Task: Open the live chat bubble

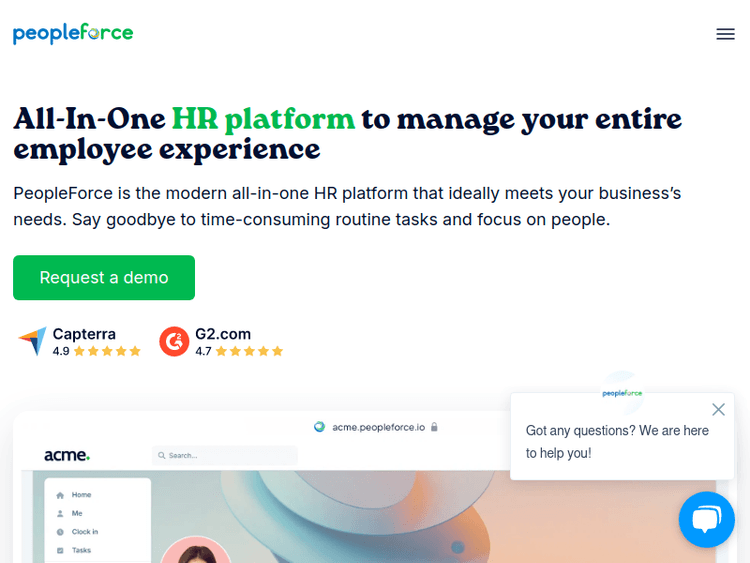Action: coord(706,519)
